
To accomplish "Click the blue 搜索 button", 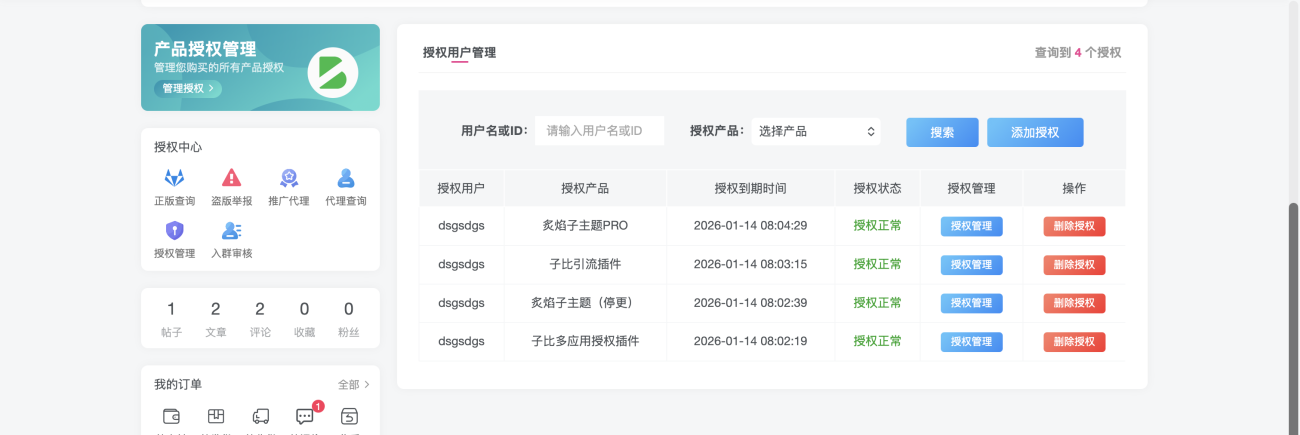I will (x=942, y=132).
